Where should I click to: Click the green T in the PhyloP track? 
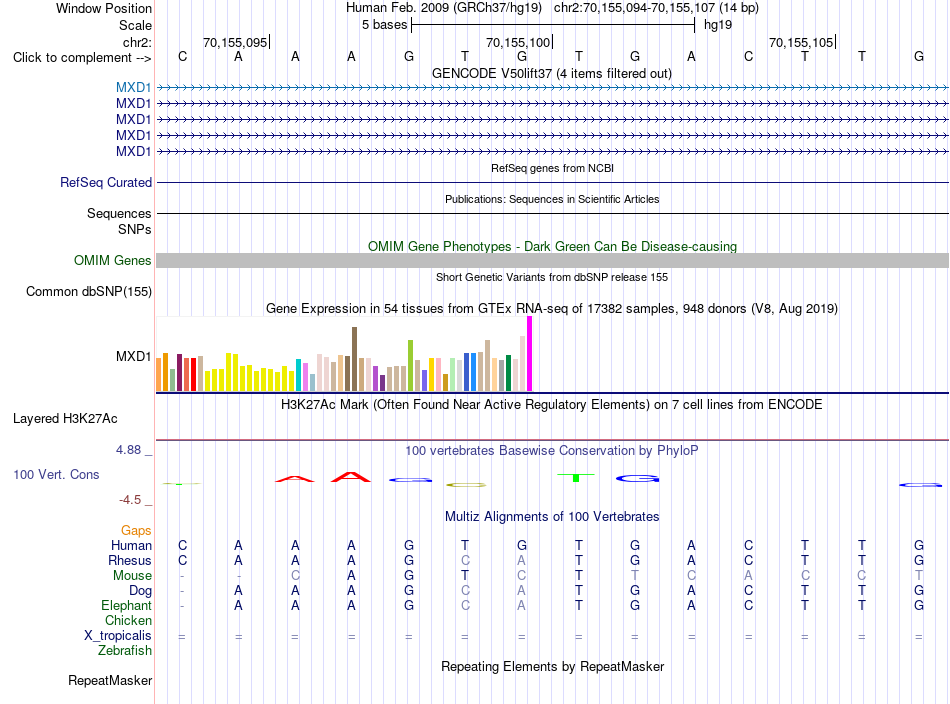tap(576, 477)
